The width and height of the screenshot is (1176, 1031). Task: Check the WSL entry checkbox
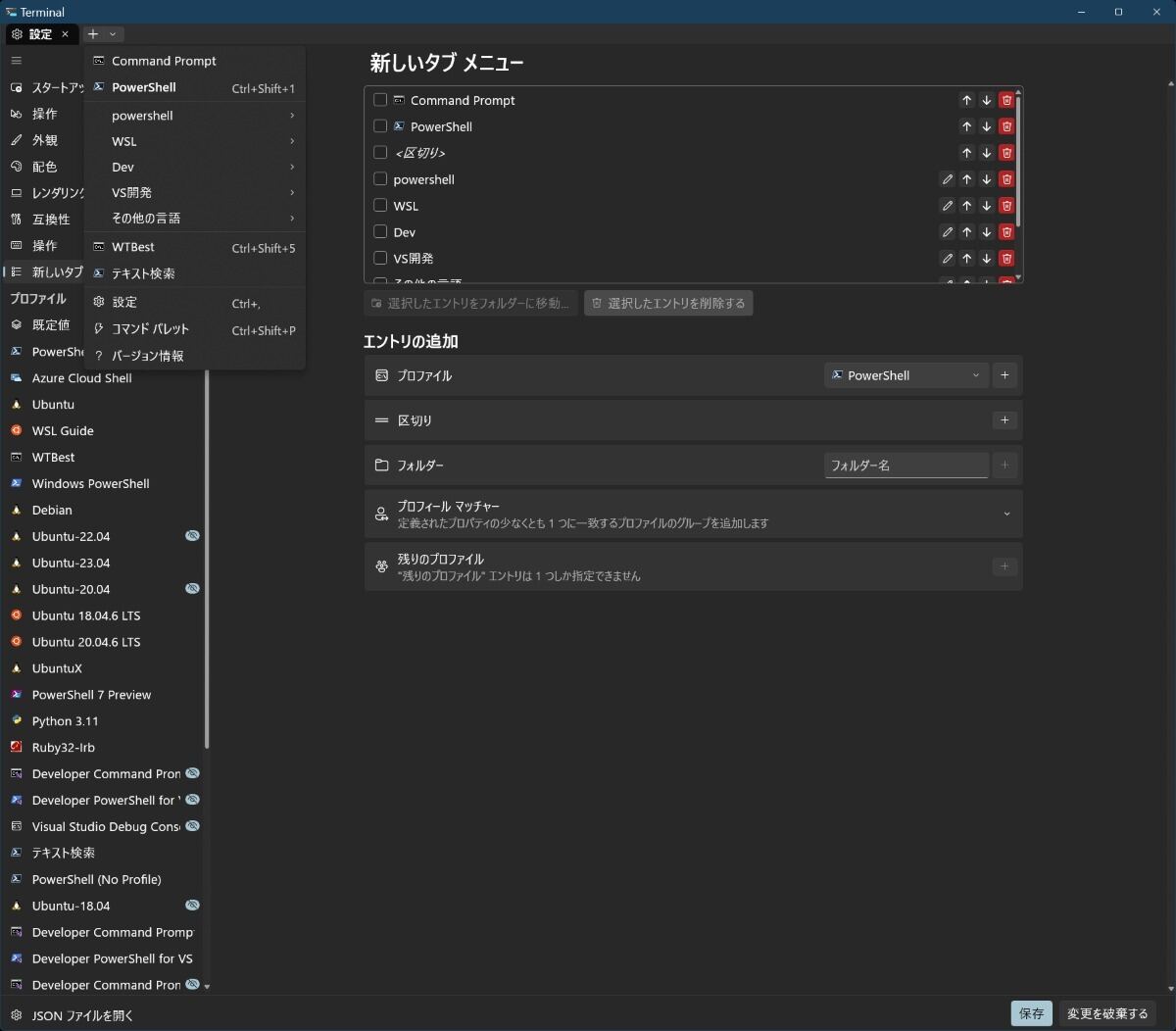click(x=380, y=206)
